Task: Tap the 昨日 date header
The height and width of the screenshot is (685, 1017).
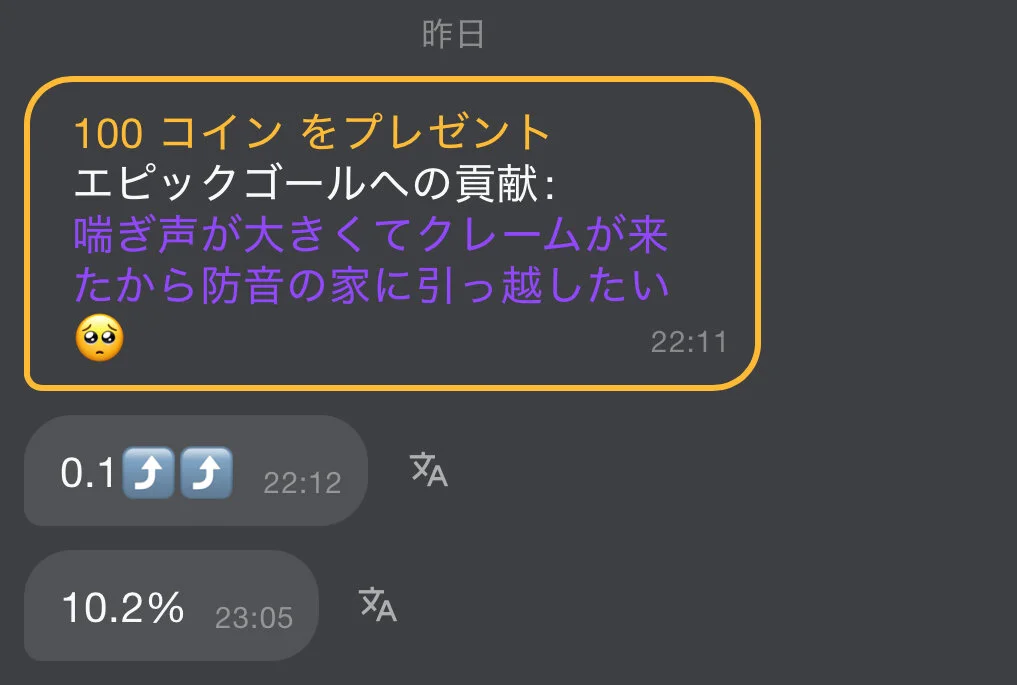Action: (x=453, y=34)
